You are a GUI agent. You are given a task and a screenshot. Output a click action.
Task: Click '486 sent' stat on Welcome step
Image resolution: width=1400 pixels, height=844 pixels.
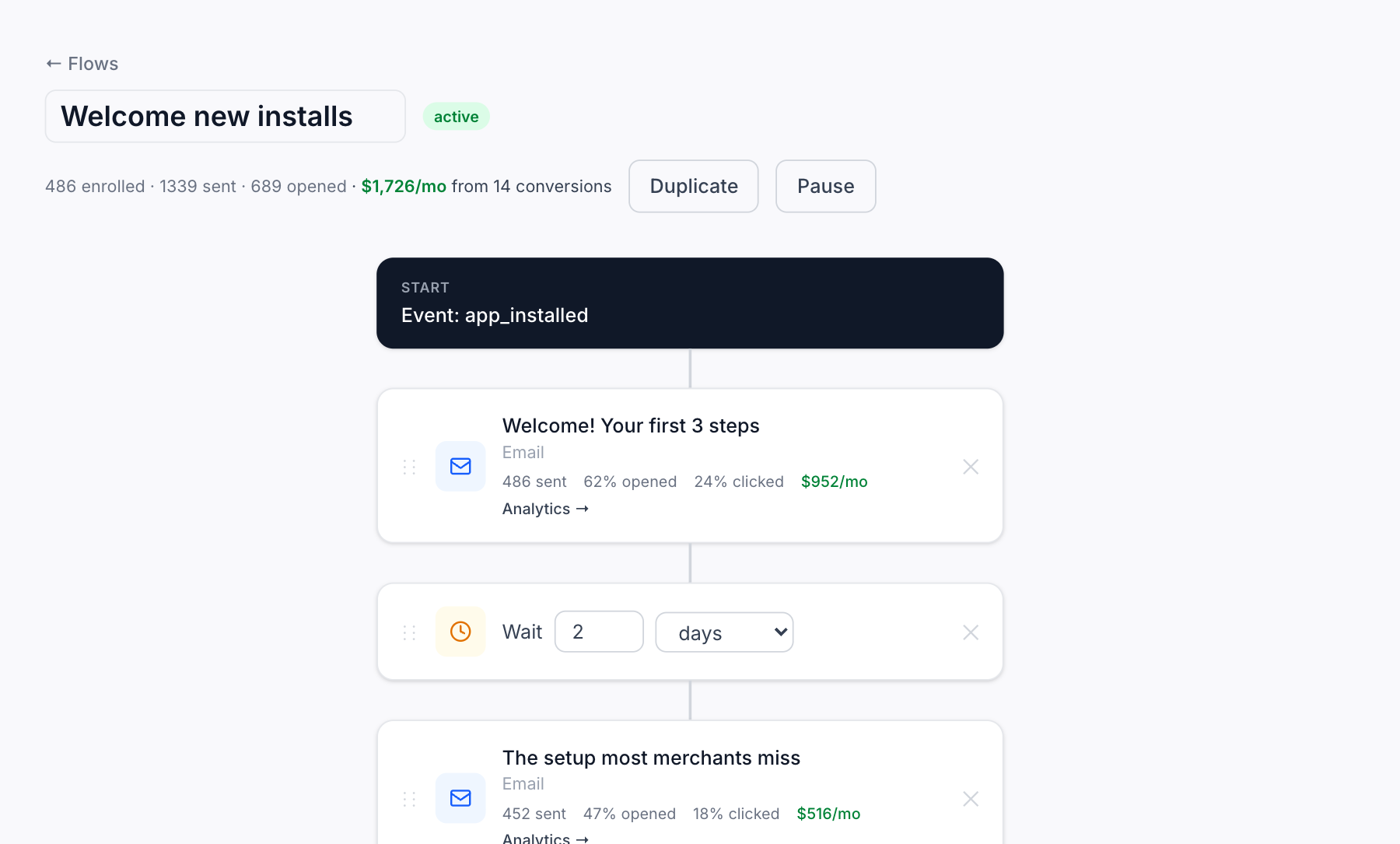click(534, 482)
